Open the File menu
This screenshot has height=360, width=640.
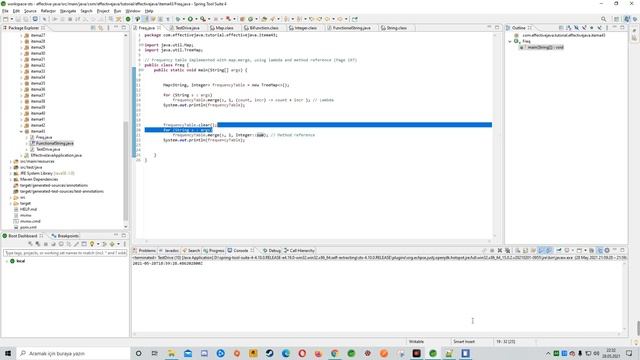(5, 11)
